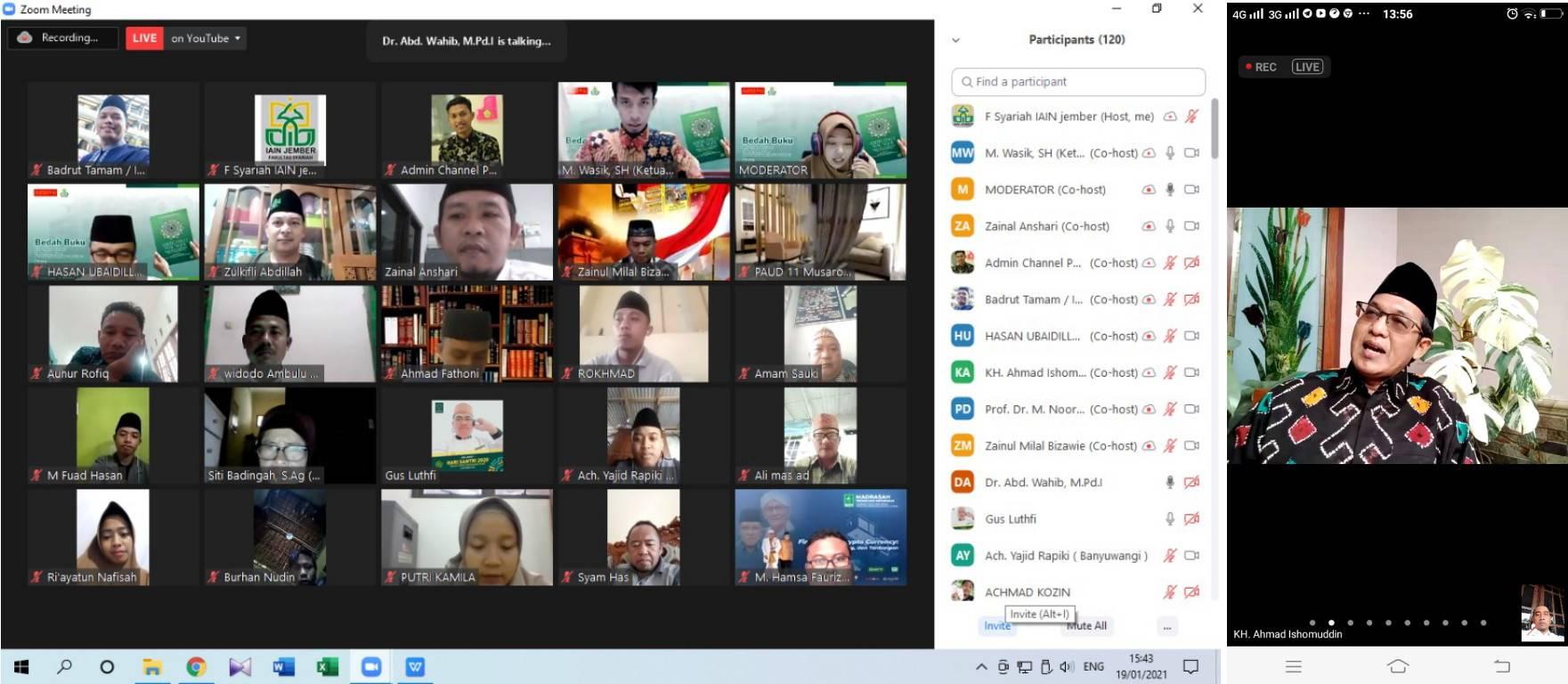This screenshot has width=1568, height=684.
Task: Click the Mute All button
Action: point(1087,627)
